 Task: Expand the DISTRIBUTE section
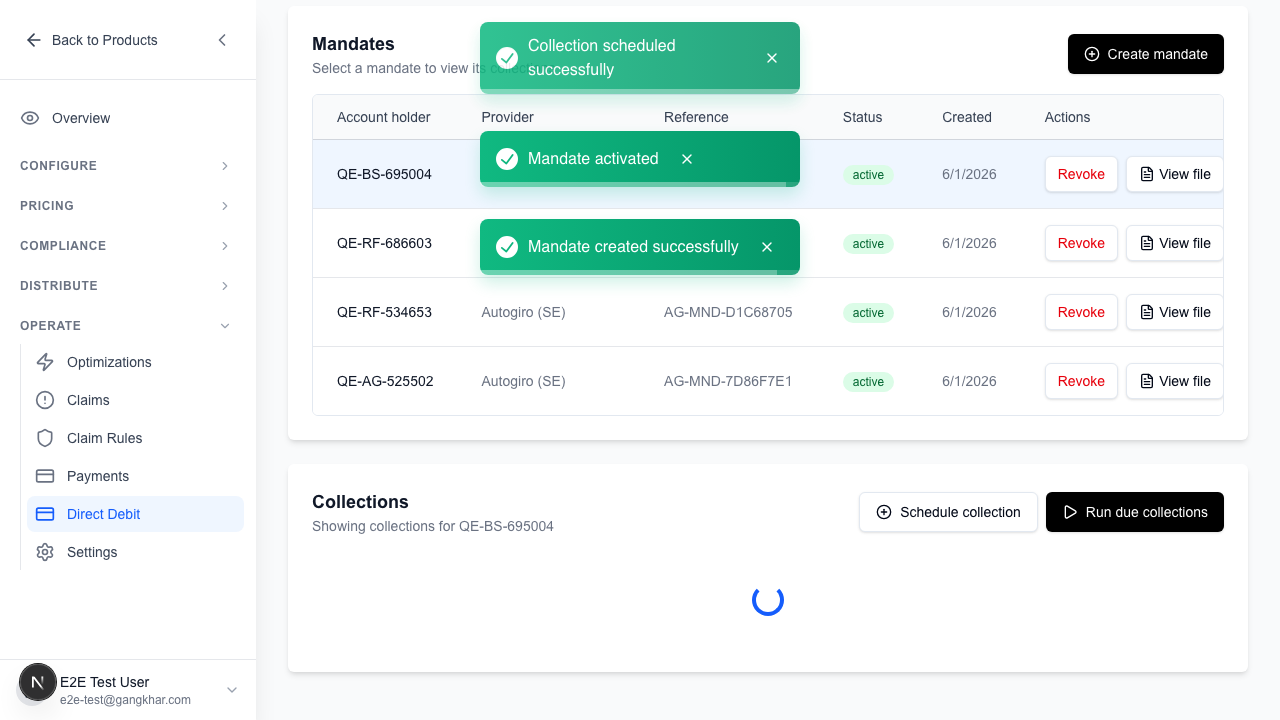click(x=126, y=286)
